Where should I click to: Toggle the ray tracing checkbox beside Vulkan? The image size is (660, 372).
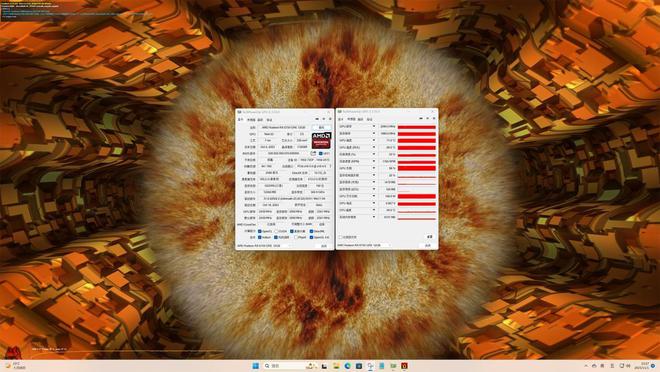(276, 237)
